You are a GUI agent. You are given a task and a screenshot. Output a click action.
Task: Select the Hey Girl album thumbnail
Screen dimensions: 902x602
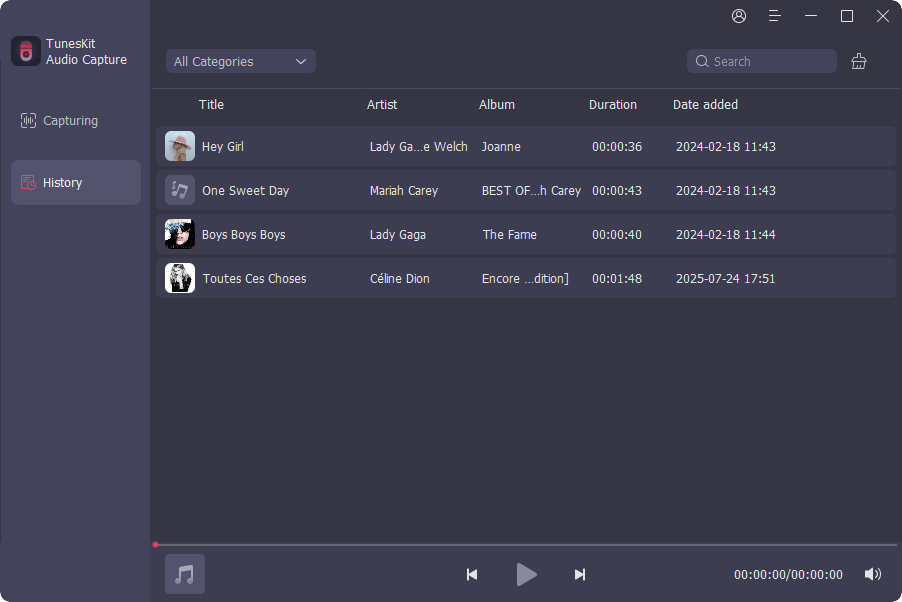pos(180,146)
